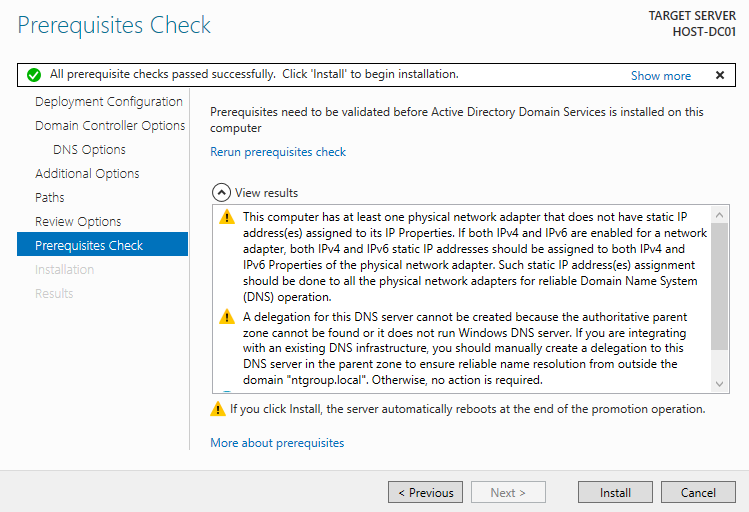Select DNS Options in sidebar
The image size is (749, 512).
tap(89, 150)
